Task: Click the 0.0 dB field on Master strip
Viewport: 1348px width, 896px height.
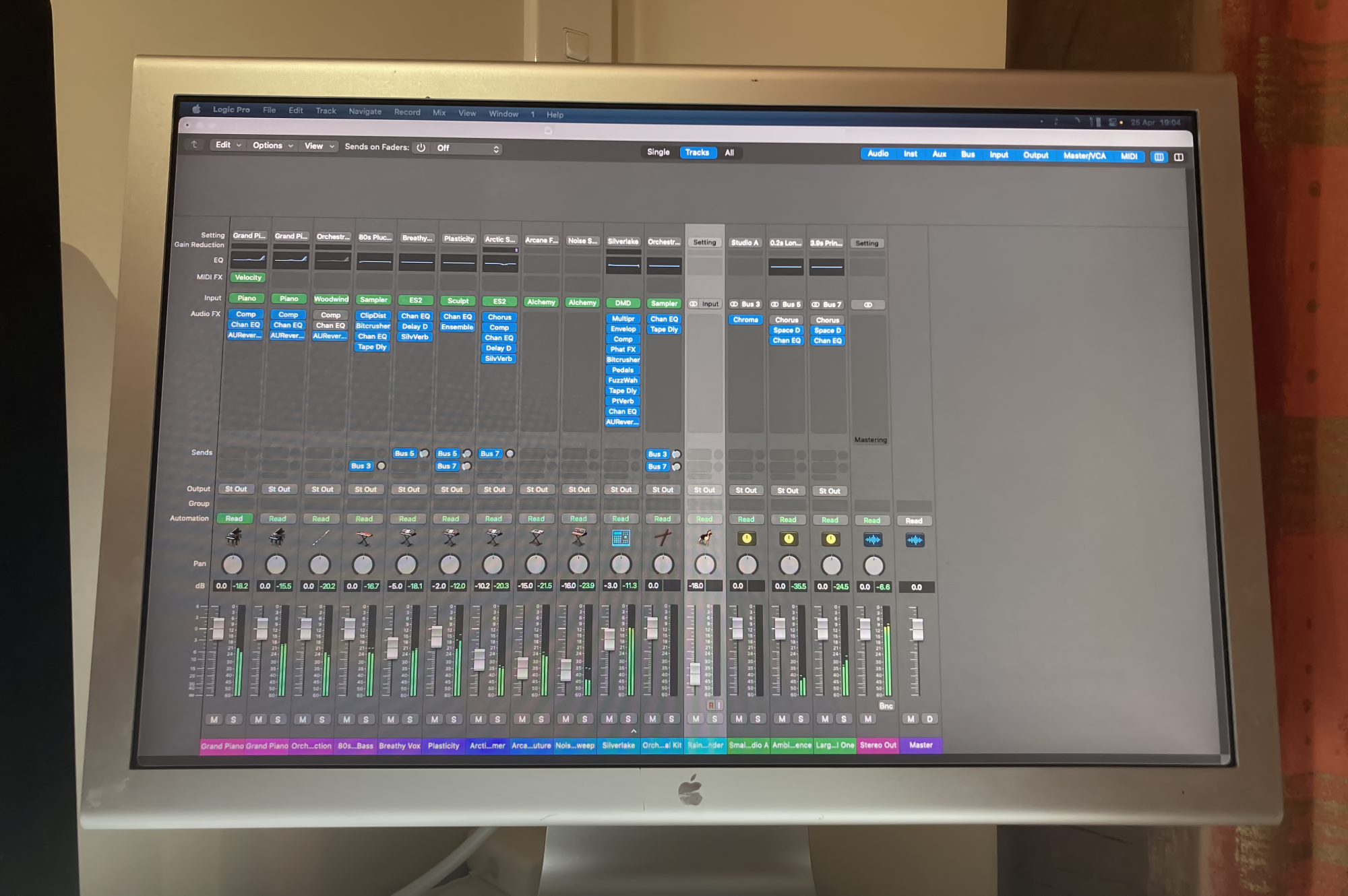Action: tap(917, 587)
